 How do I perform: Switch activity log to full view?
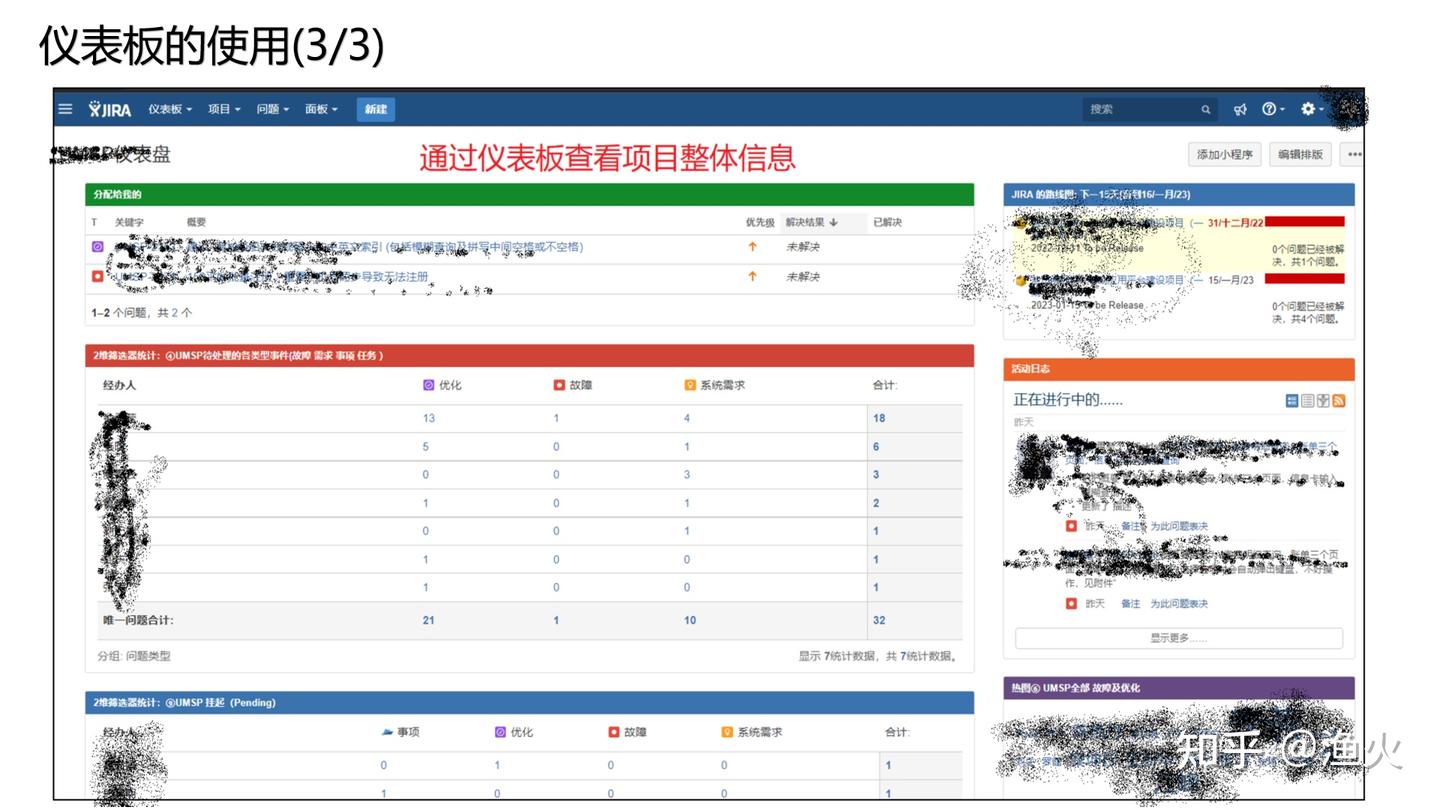[x=1292, y=401]
